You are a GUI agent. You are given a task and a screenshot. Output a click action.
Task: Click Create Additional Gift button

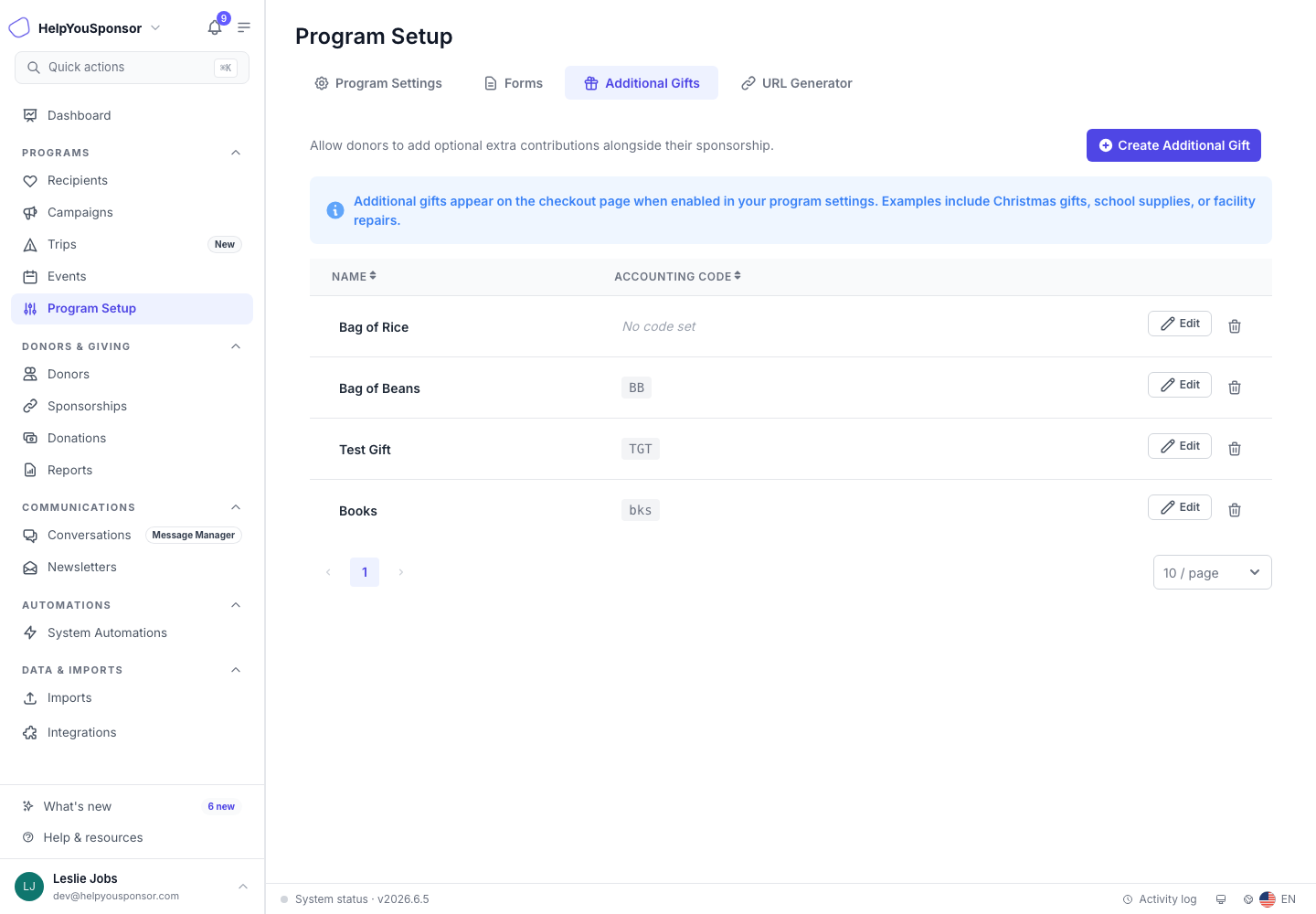click(1173, 145)
